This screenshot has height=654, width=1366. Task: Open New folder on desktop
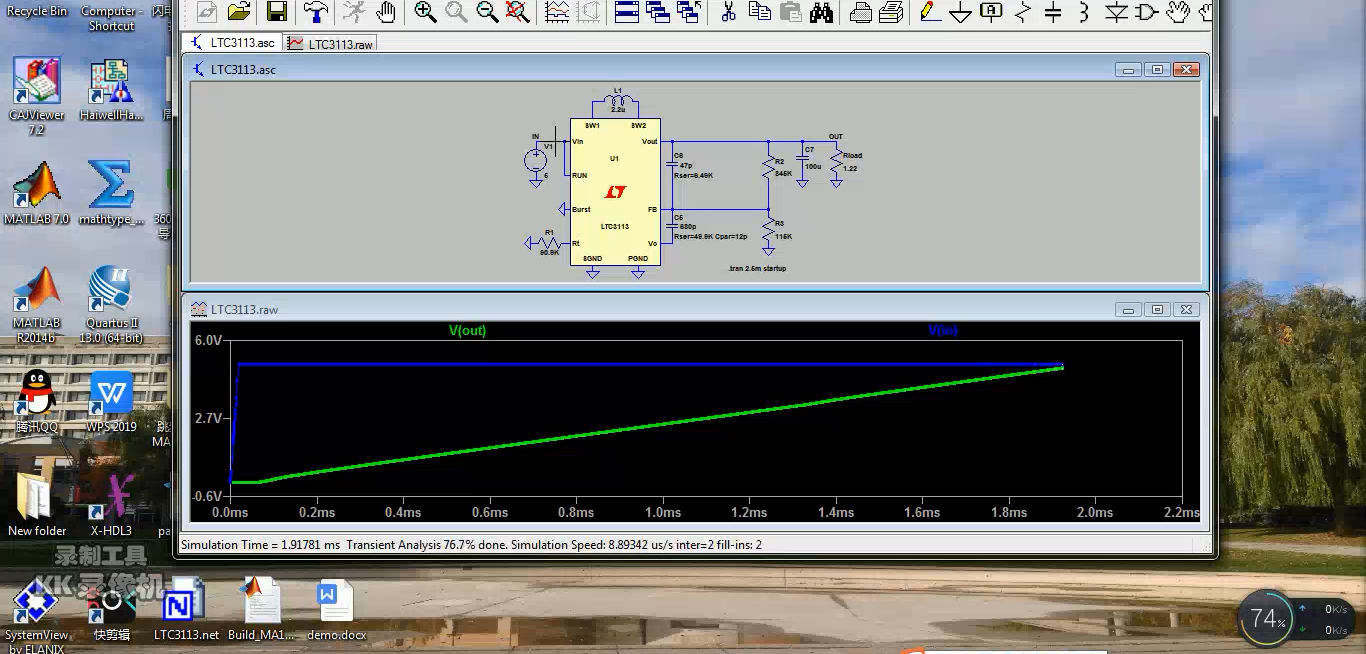coord(37,504)
